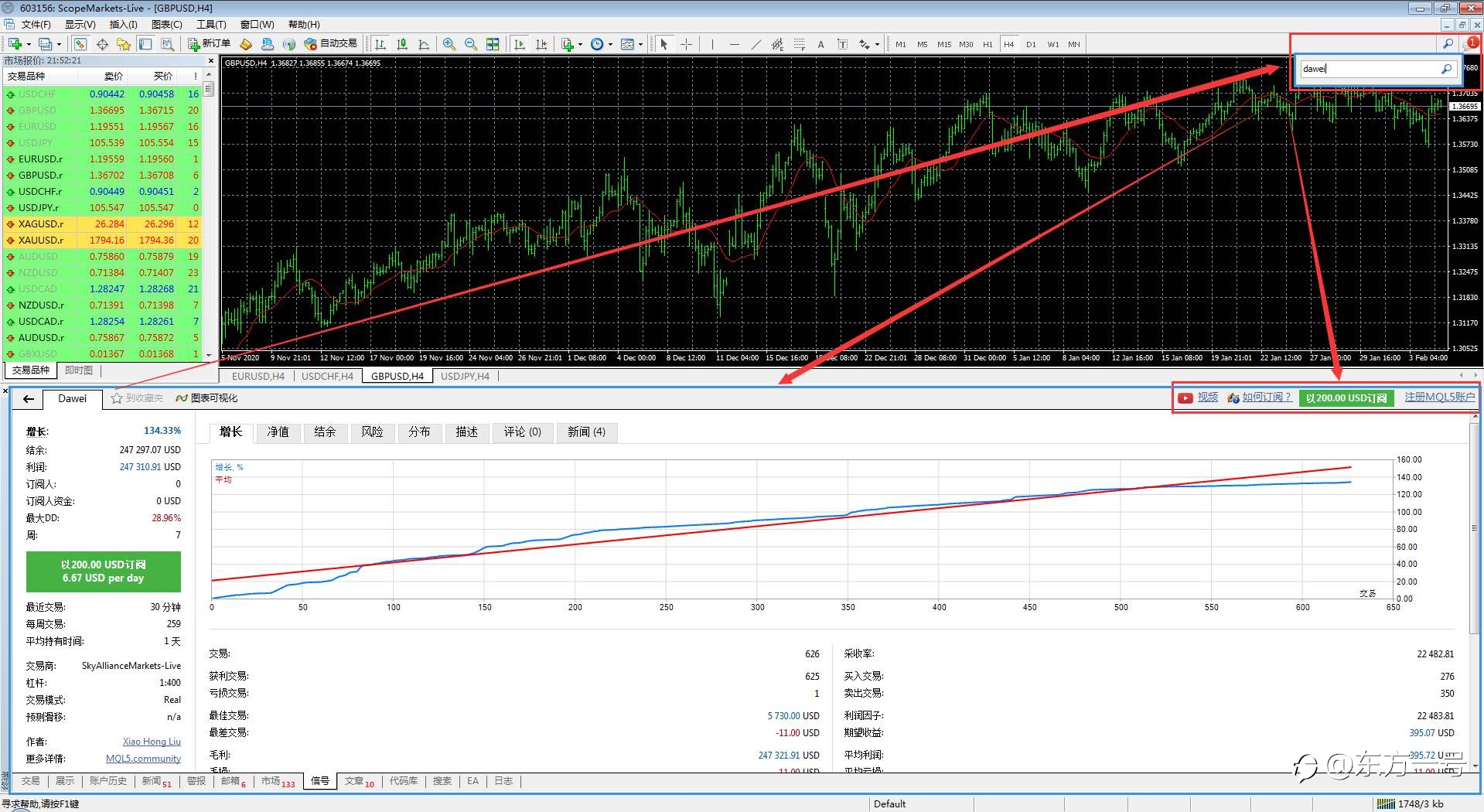The width and height of the screenshot is (1484, 812).
Task: Open the 净值 tab in signal view
Action: tap(278, 432)
